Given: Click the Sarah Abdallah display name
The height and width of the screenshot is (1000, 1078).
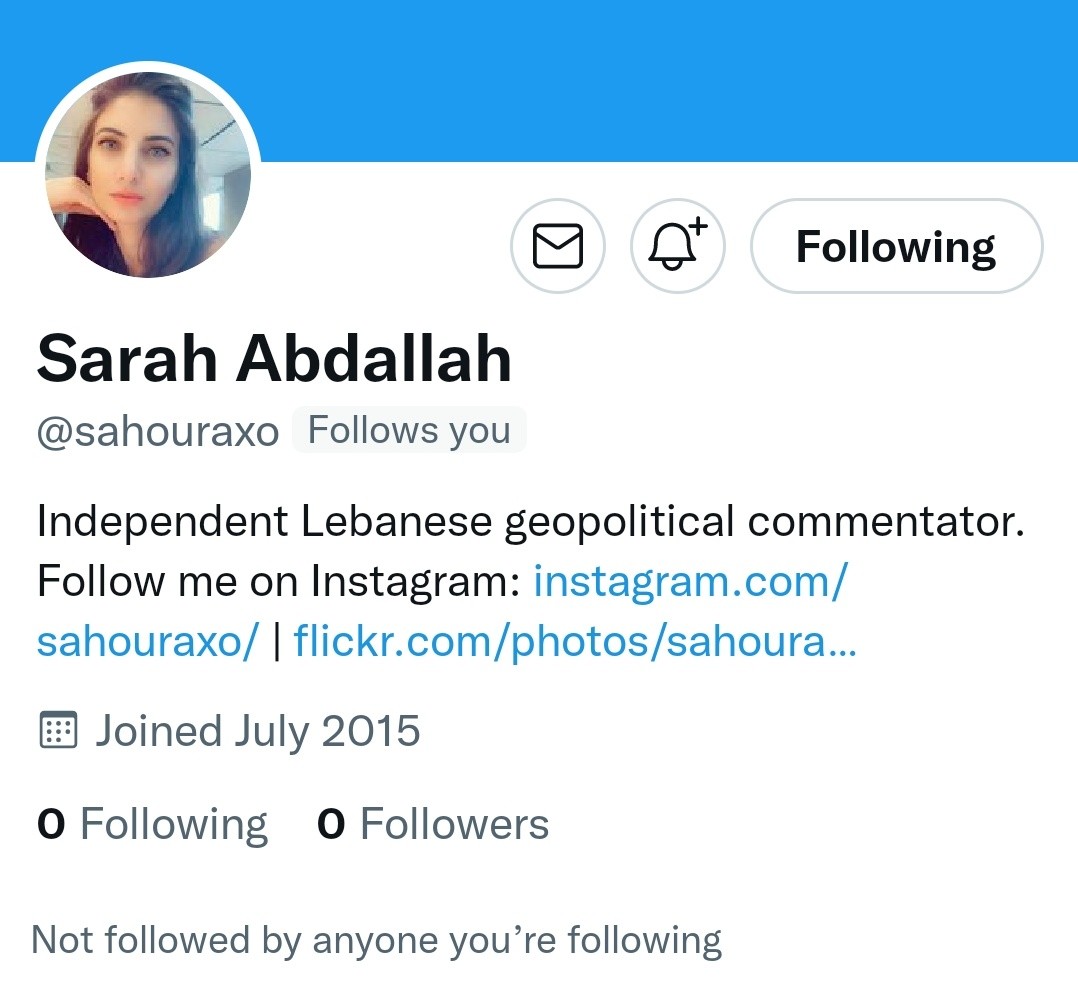Looking at the screenshot, I should tap(274, 359).
